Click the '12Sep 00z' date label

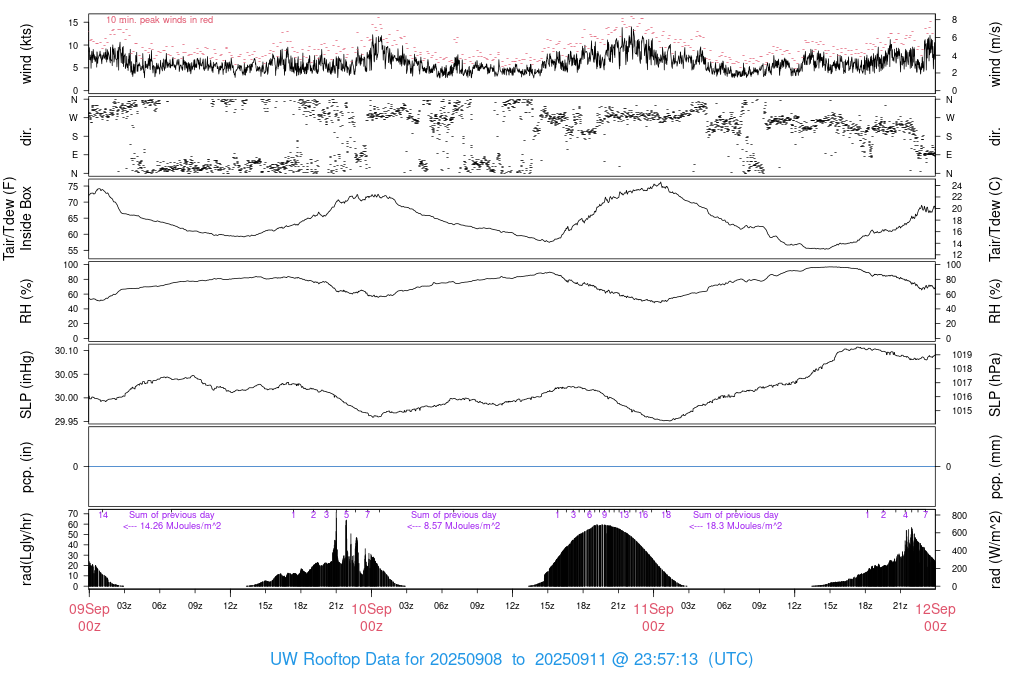pyautogui.click(x=935, y=618)
